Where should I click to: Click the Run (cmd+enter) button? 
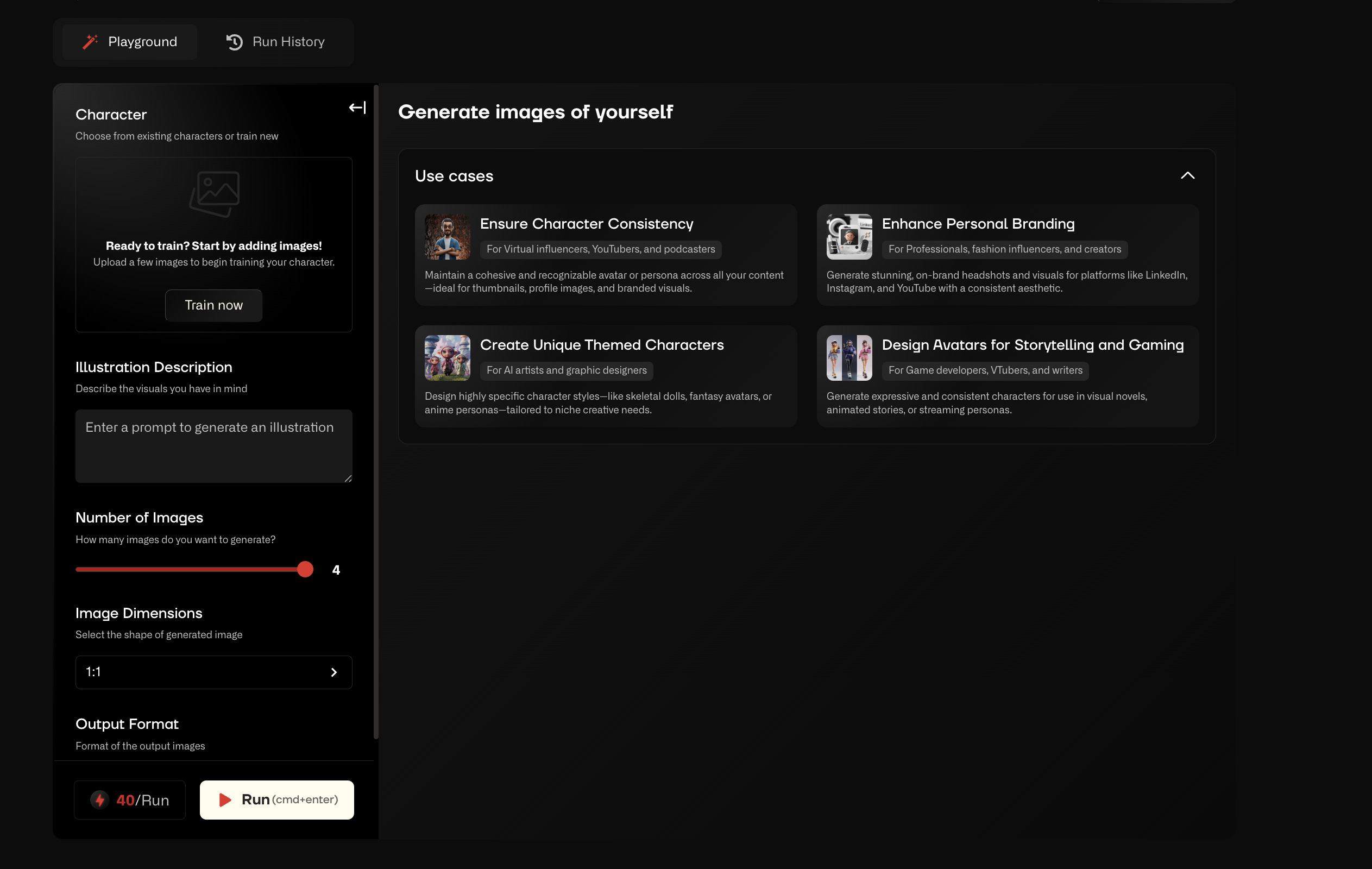tap(277, 799)
